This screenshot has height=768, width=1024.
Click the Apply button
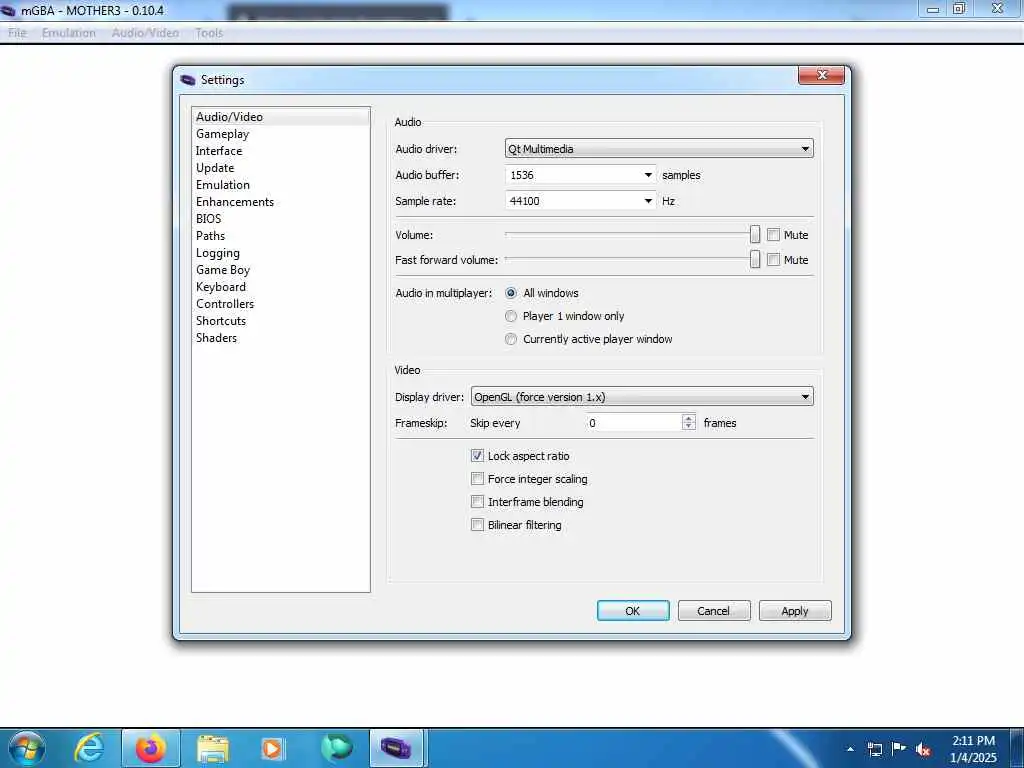tap(795, 611)
